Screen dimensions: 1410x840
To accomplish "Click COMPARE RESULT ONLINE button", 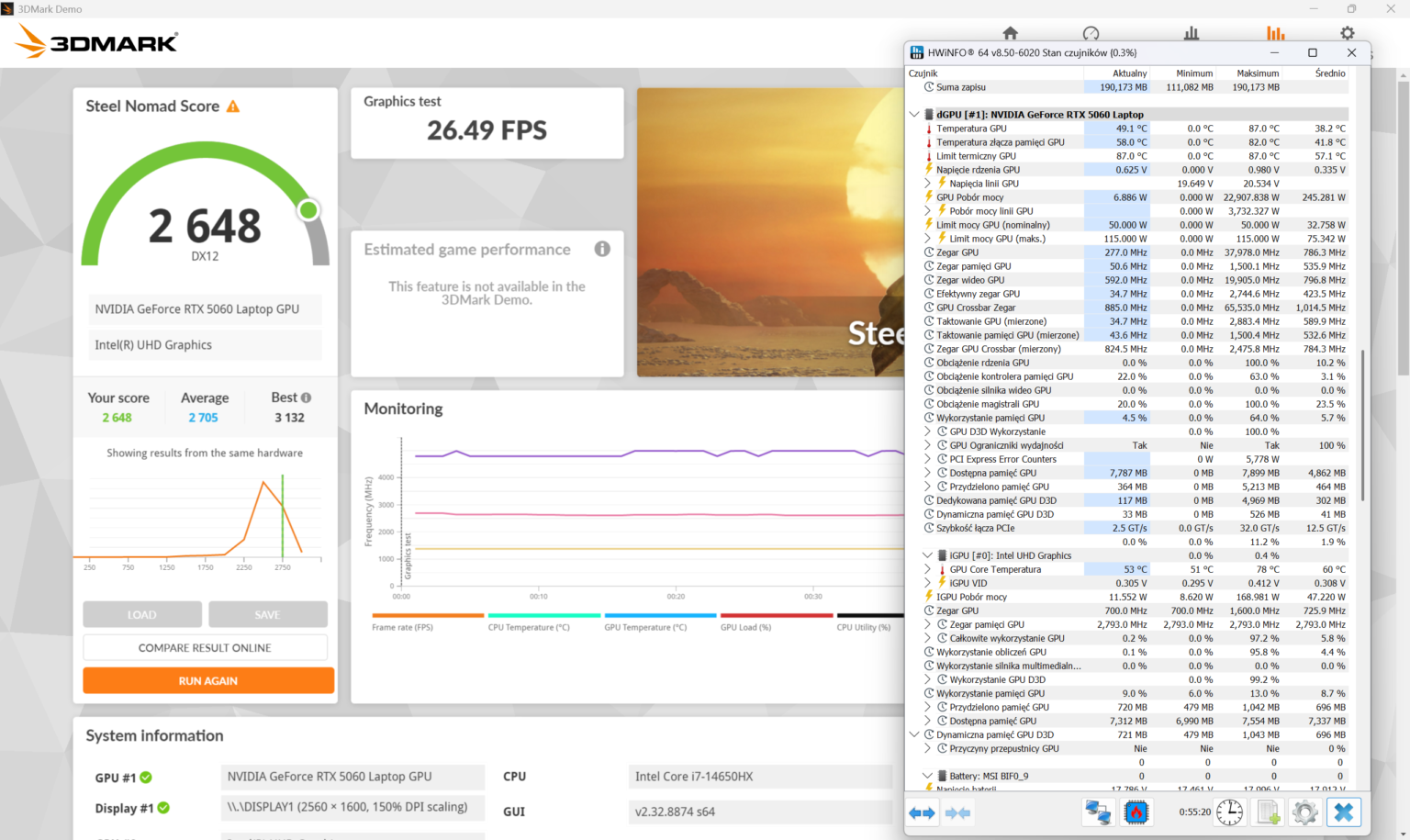I will (205, 647).
